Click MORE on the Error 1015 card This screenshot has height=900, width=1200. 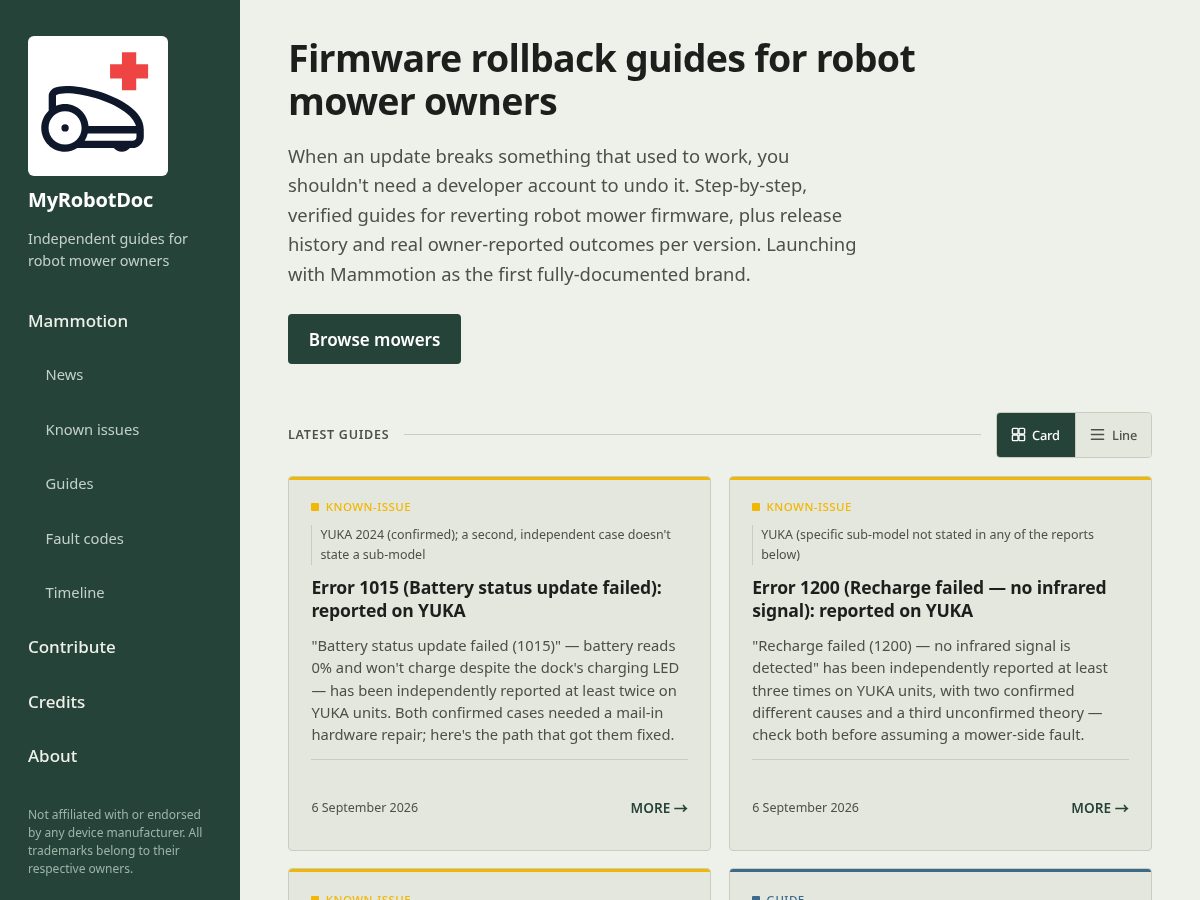coord(659,808)
